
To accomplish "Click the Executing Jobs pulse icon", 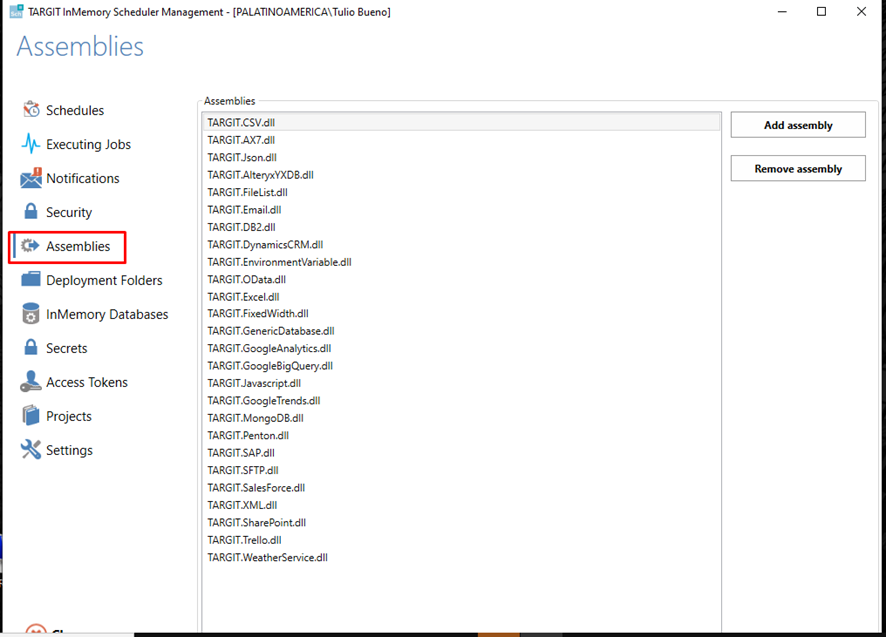I will (x=31, y=144).
